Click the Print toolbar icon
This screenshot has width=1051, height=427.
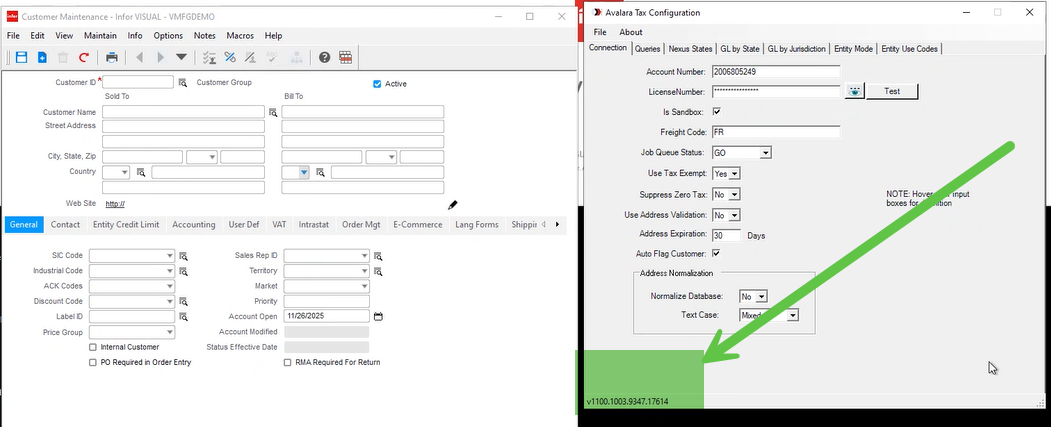[112, 58]
